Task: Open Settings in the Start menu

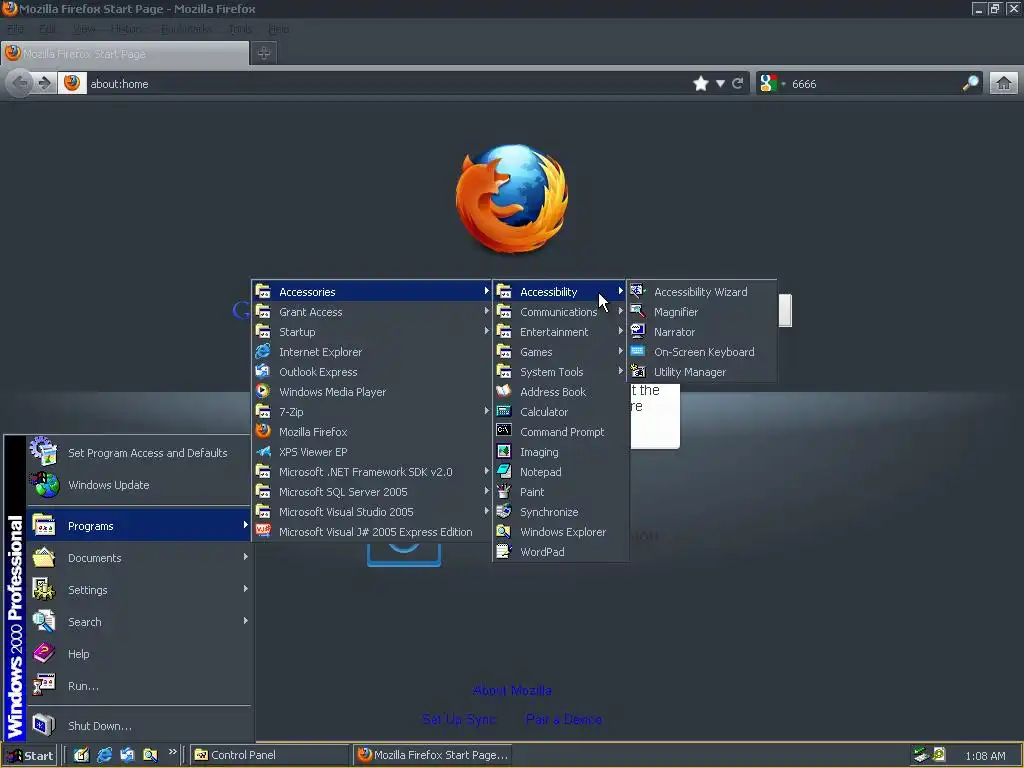Action: (x=140, y=590)
